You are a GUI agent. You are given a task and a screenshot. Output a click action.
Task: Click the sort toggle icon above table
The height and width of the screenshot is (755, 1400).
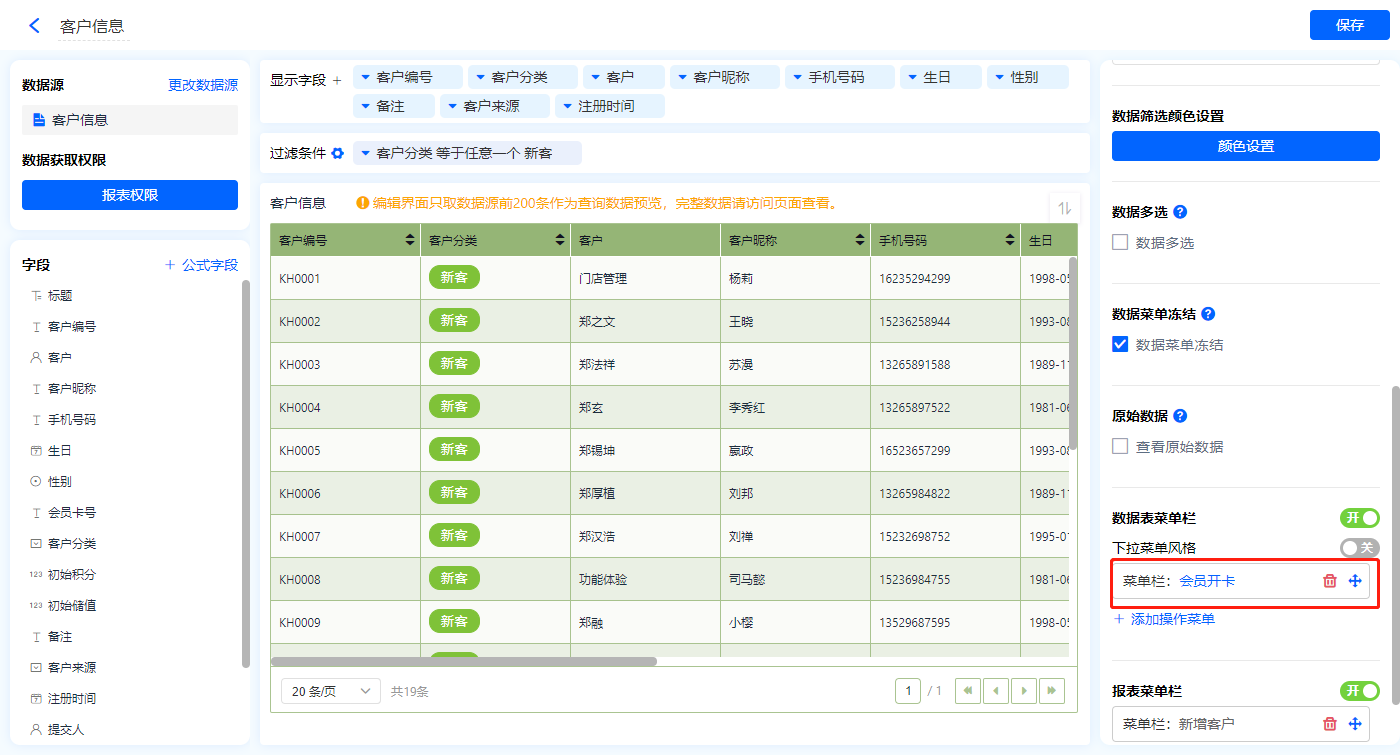1064,208
